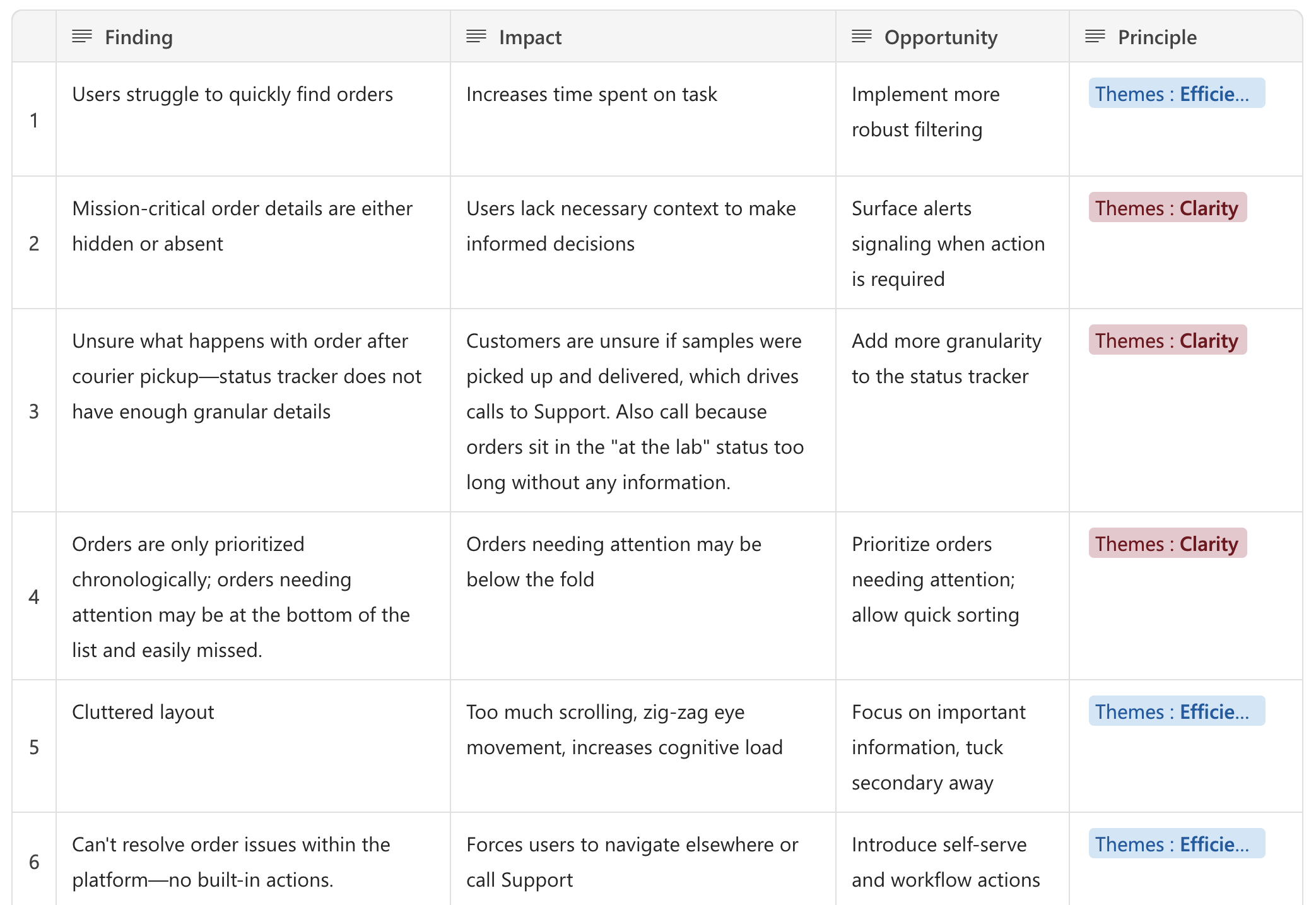This screenshot has width=1316, height=905.
Task: Open the Impact column header menu
Action: tap(643, 37)
